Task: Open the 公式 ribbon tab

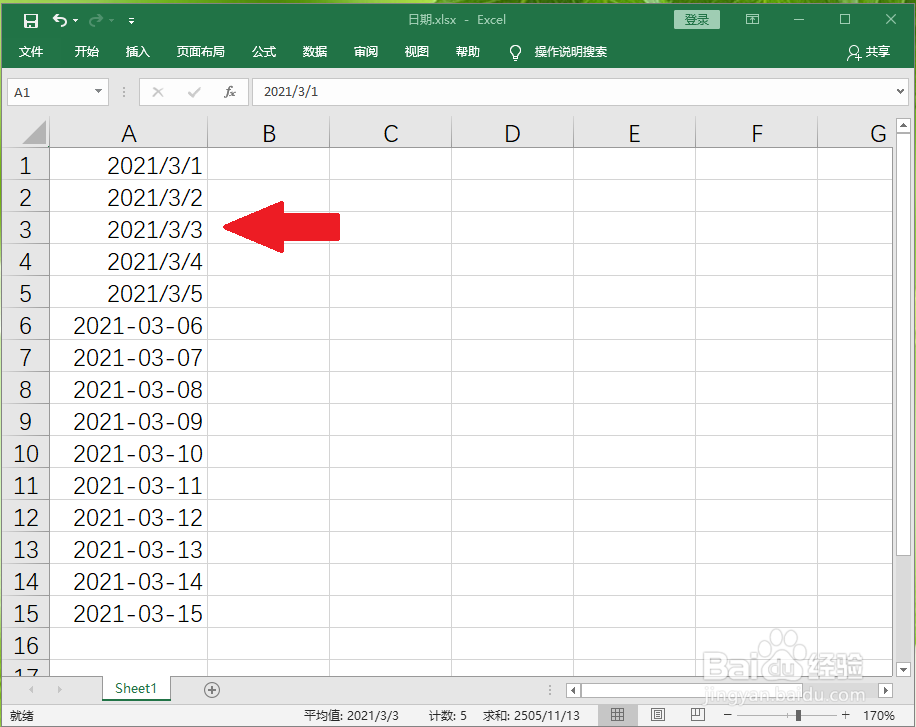Action: 264,52
